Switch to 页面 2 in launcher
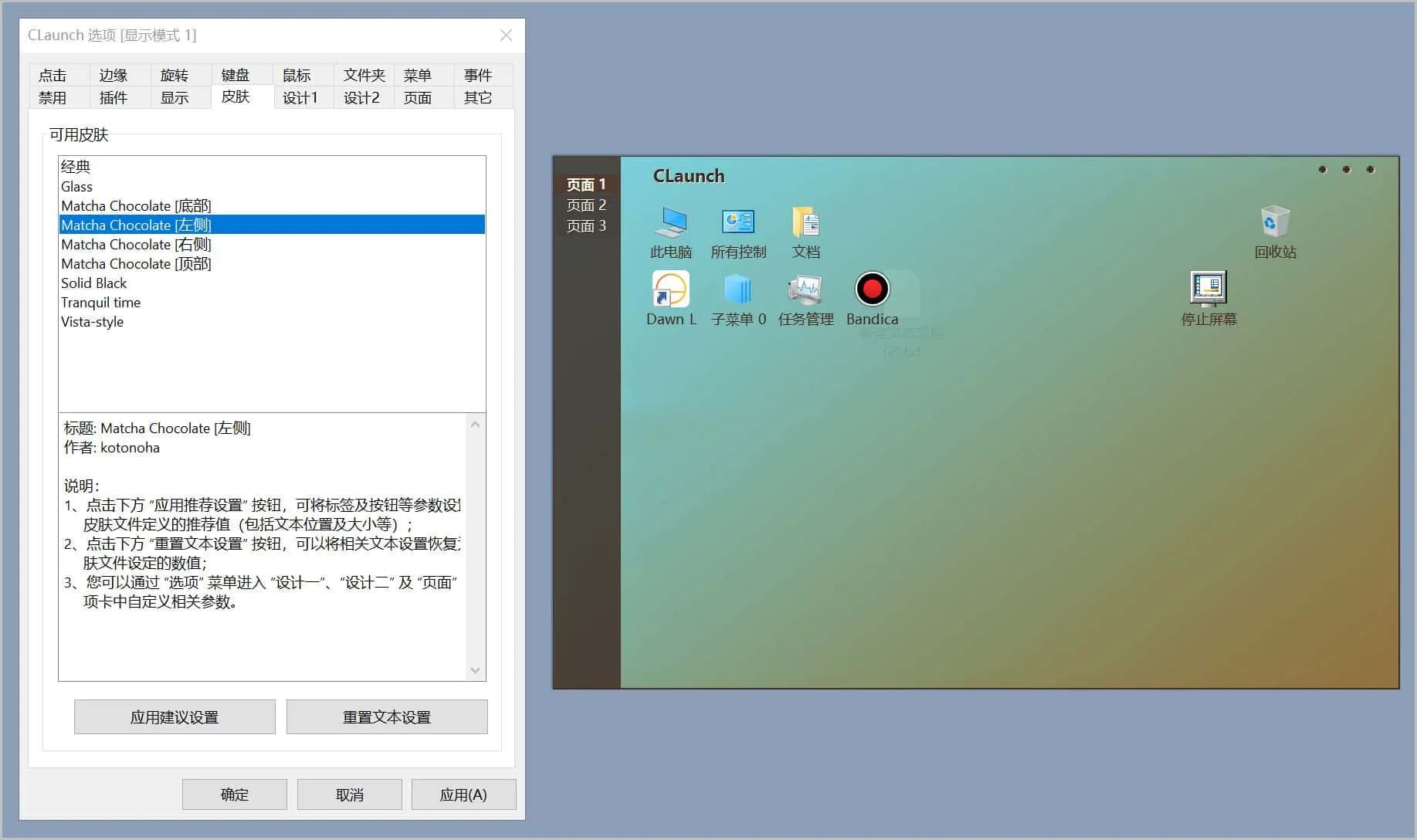The height and width of the screenshot is (840, 1417). tap(586, 205)
